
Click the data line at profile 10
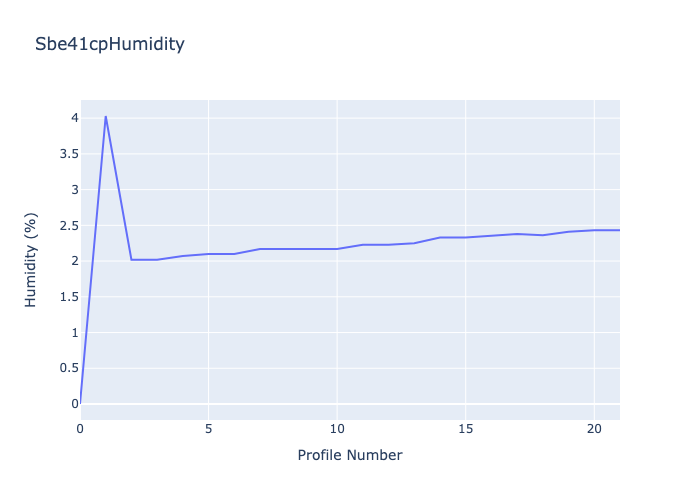337,249
